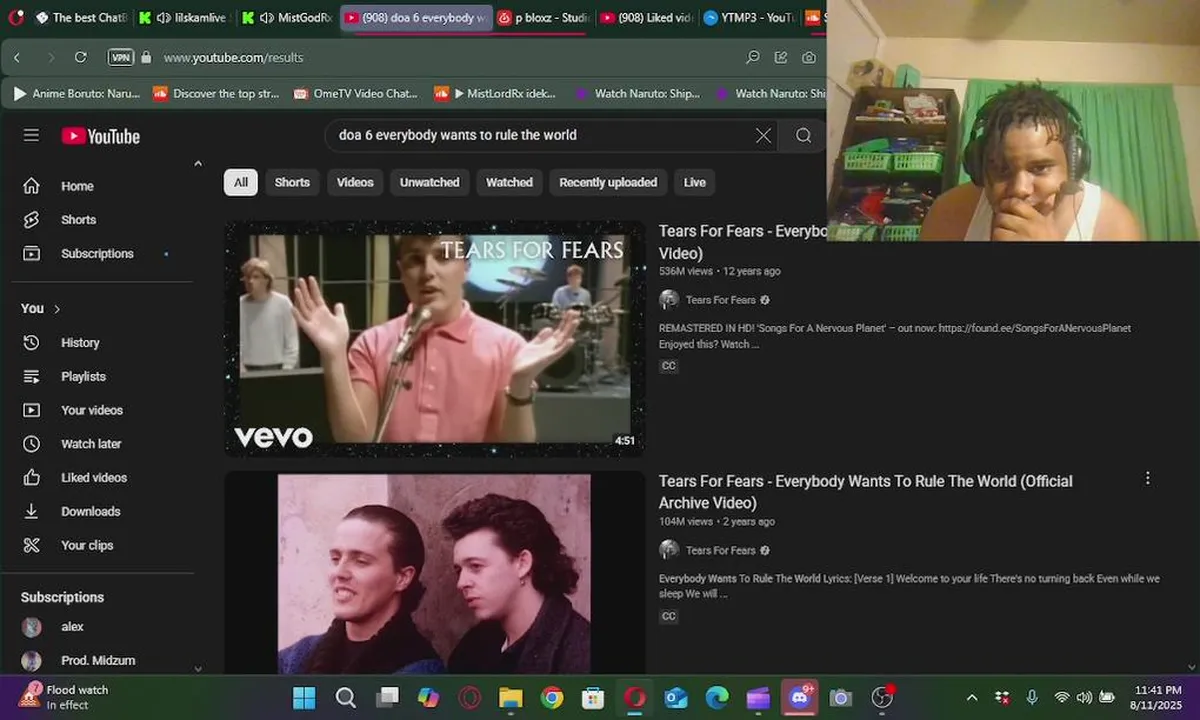Switch to the lilskamlive browser tab

pos(184,18)
